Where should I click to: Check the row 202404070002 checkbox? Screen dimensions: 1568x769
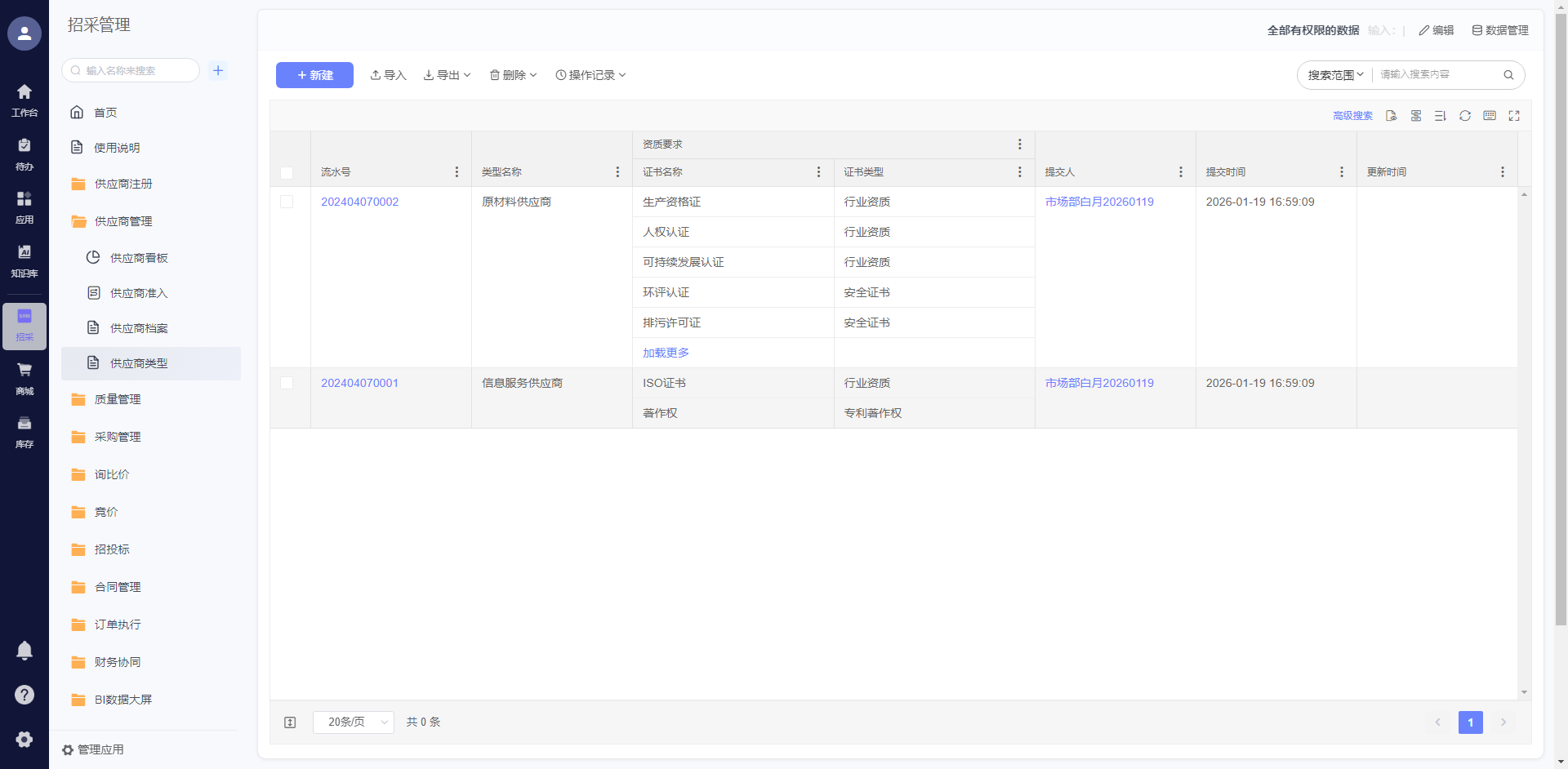click(x=287, y=202)
